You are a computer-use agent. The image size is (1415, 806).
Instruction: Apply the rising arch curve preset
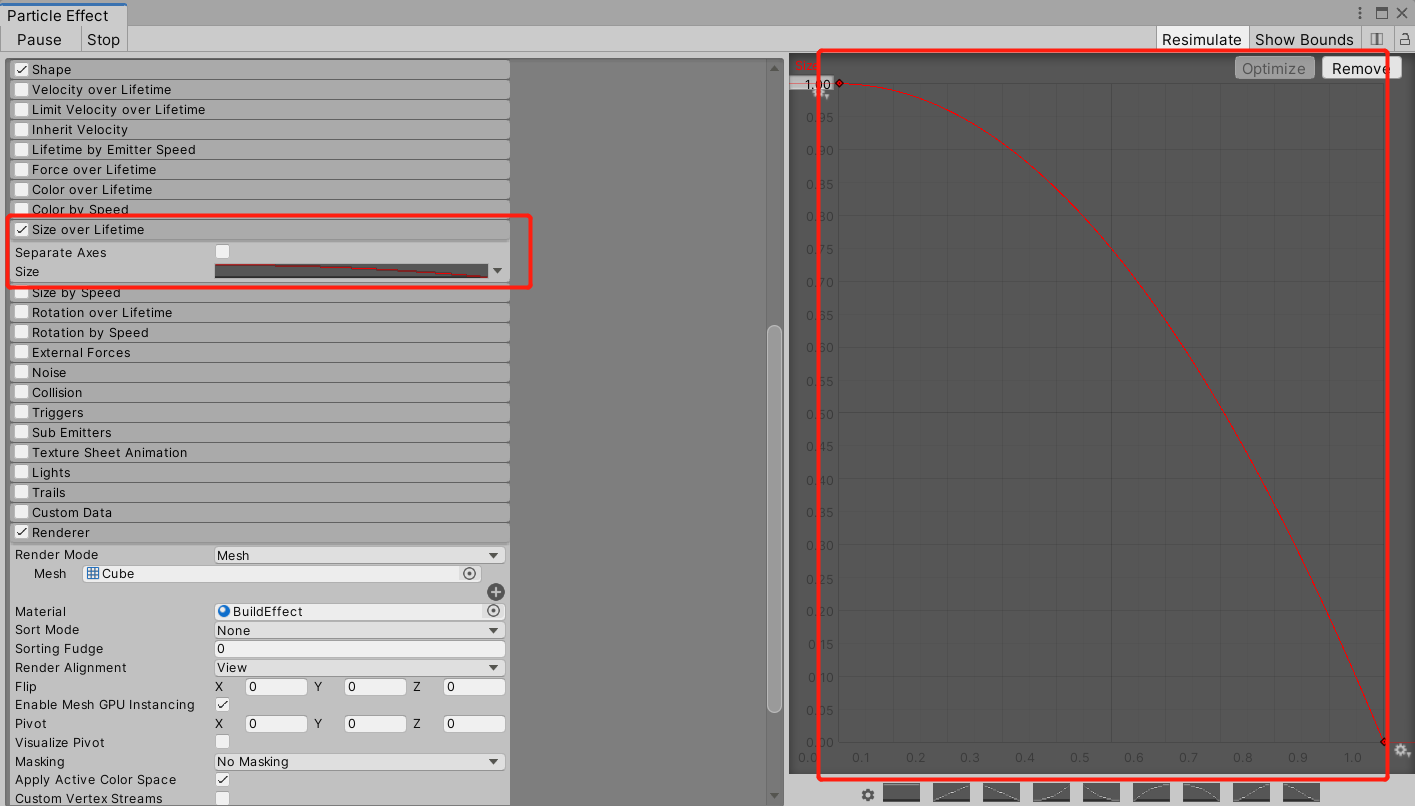tap(1151, 792)
